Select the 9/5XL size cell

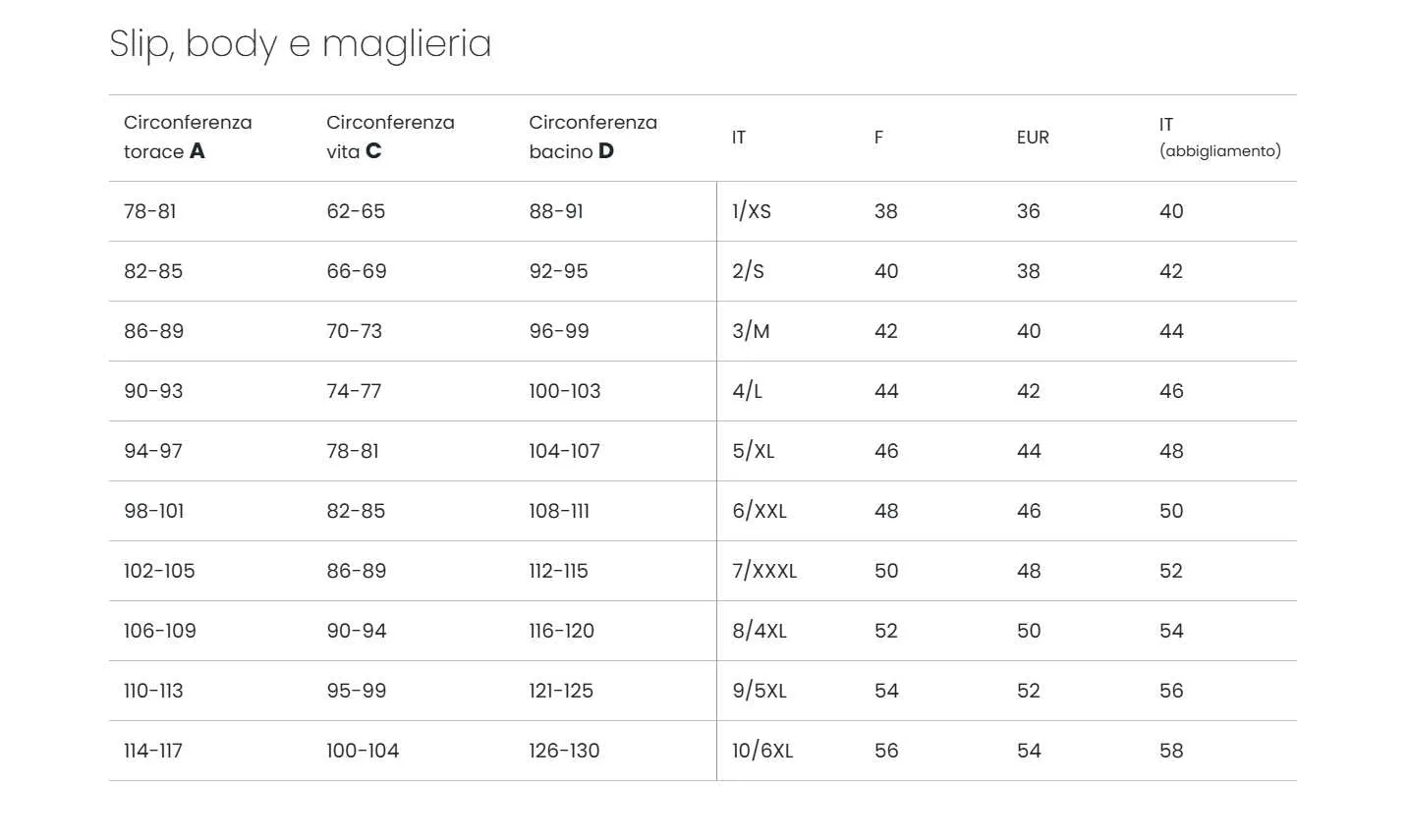[760, 691]
